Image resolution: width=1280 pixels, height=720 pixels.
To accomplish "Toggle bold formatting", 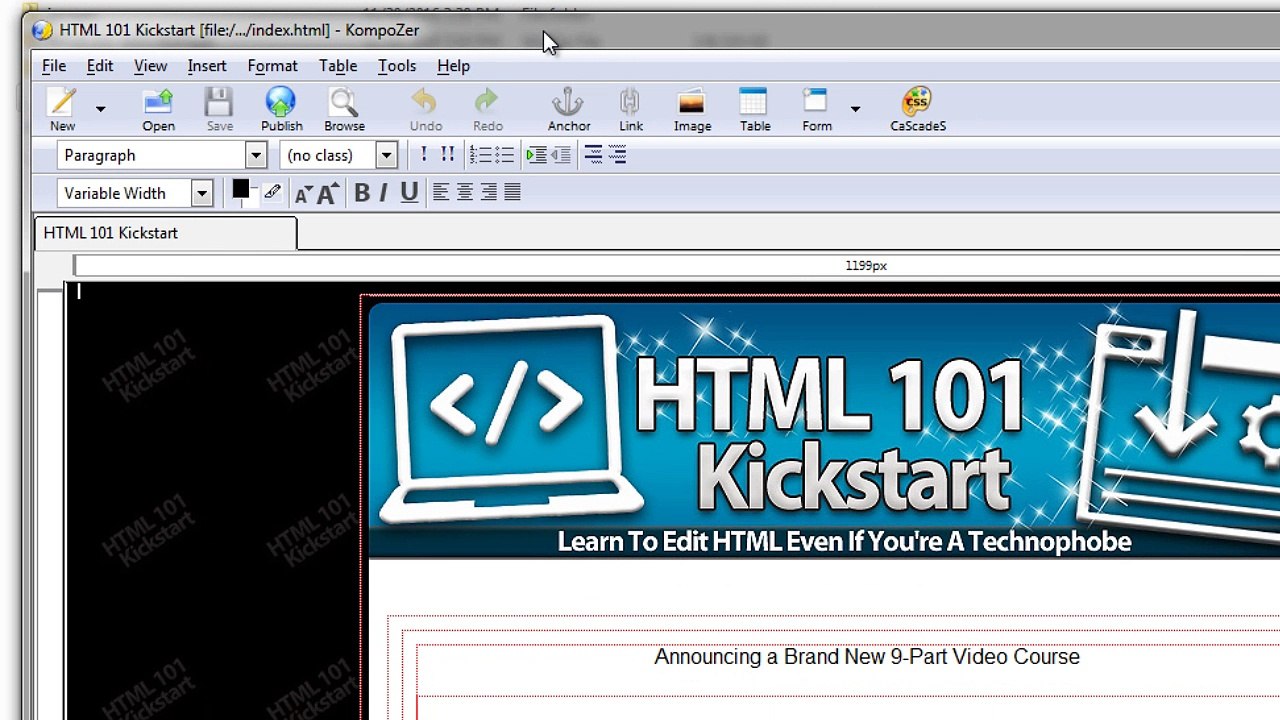I will [362, 193].
